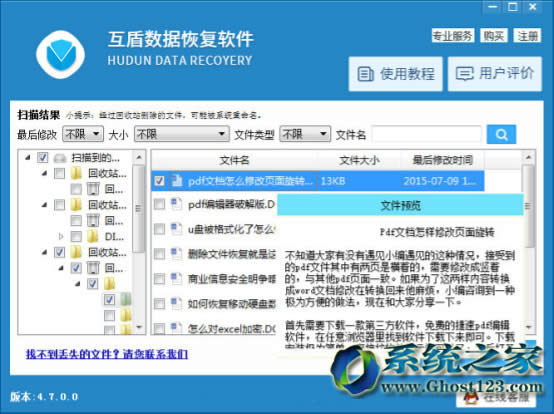Check the 如何恢复移动硬盘 file checkbox
This screenshot has width=554, height=414.
(159, 303)
